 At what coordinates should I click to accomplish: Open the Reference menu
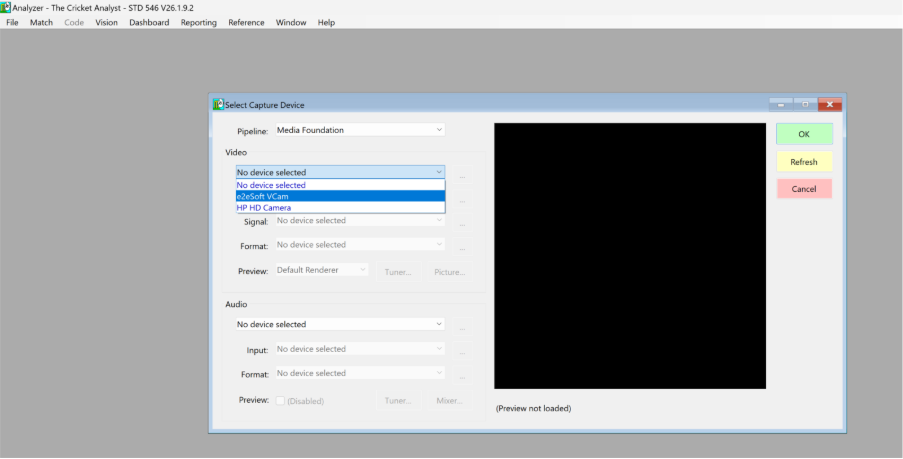[x=246, y=22]
